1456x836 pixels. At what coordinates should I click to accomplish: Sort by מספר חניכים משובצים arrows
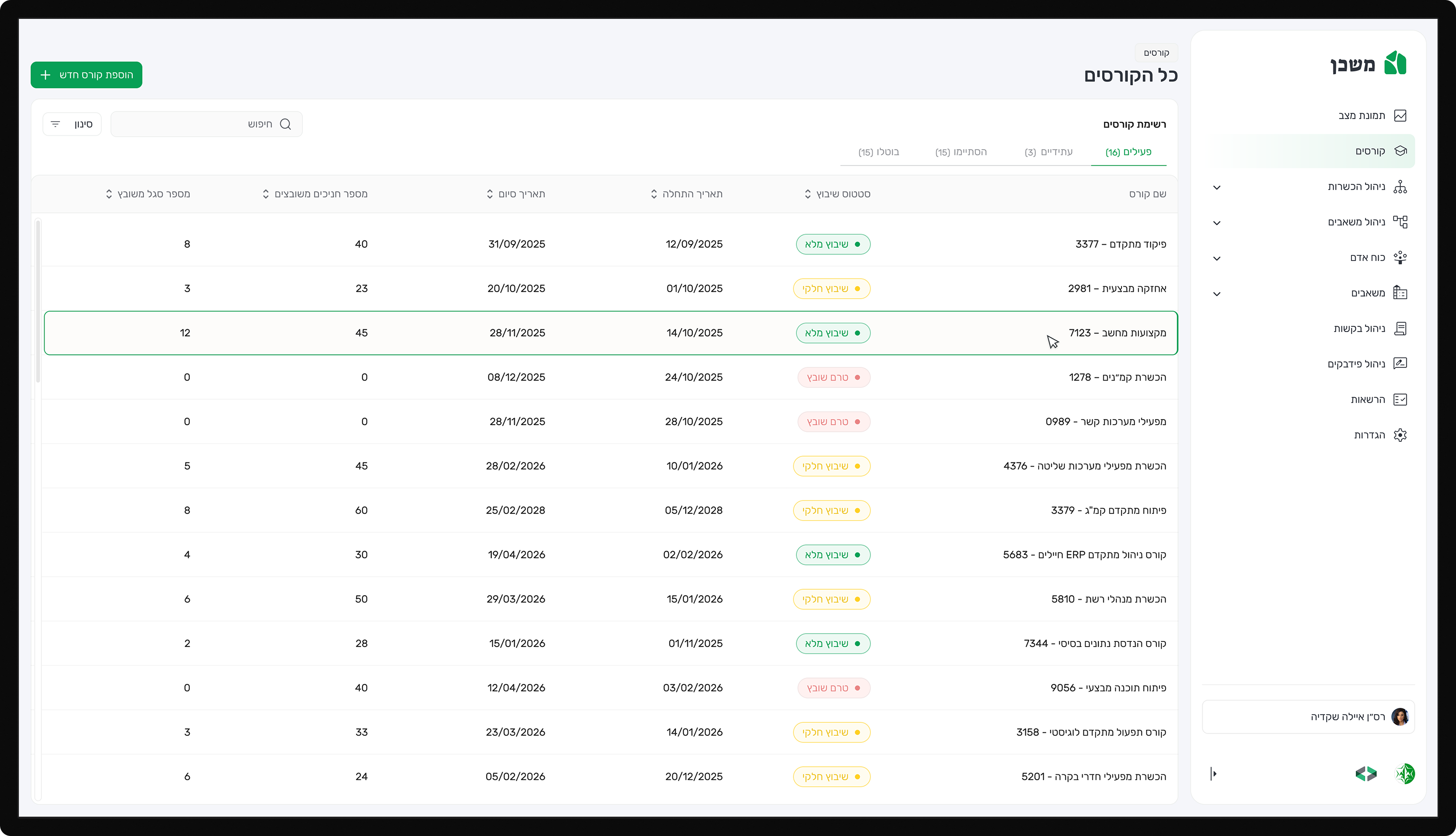click(266, 194)
